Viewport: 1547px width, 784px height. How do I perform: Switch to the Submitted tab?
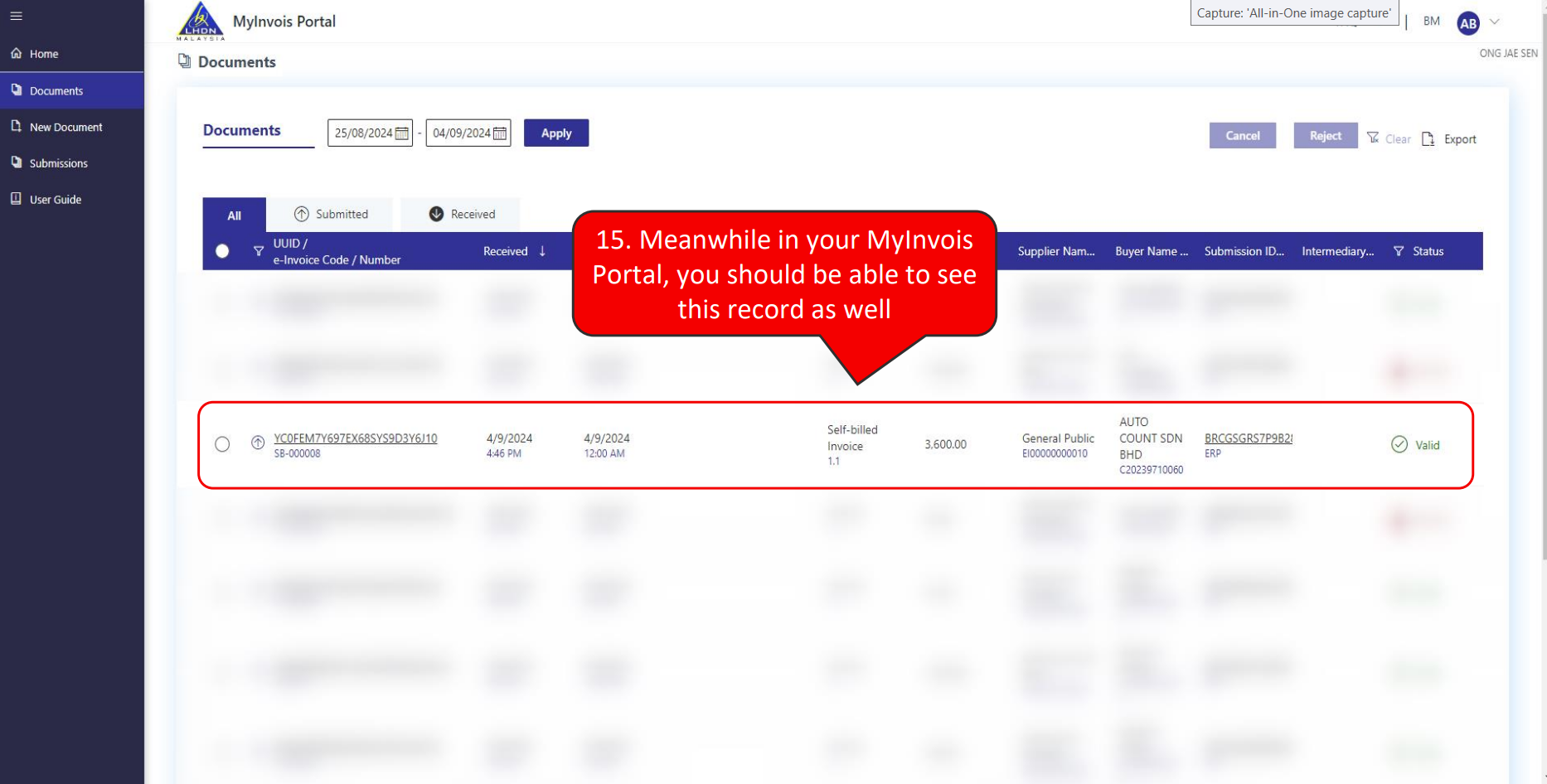(x=331, y=214)
